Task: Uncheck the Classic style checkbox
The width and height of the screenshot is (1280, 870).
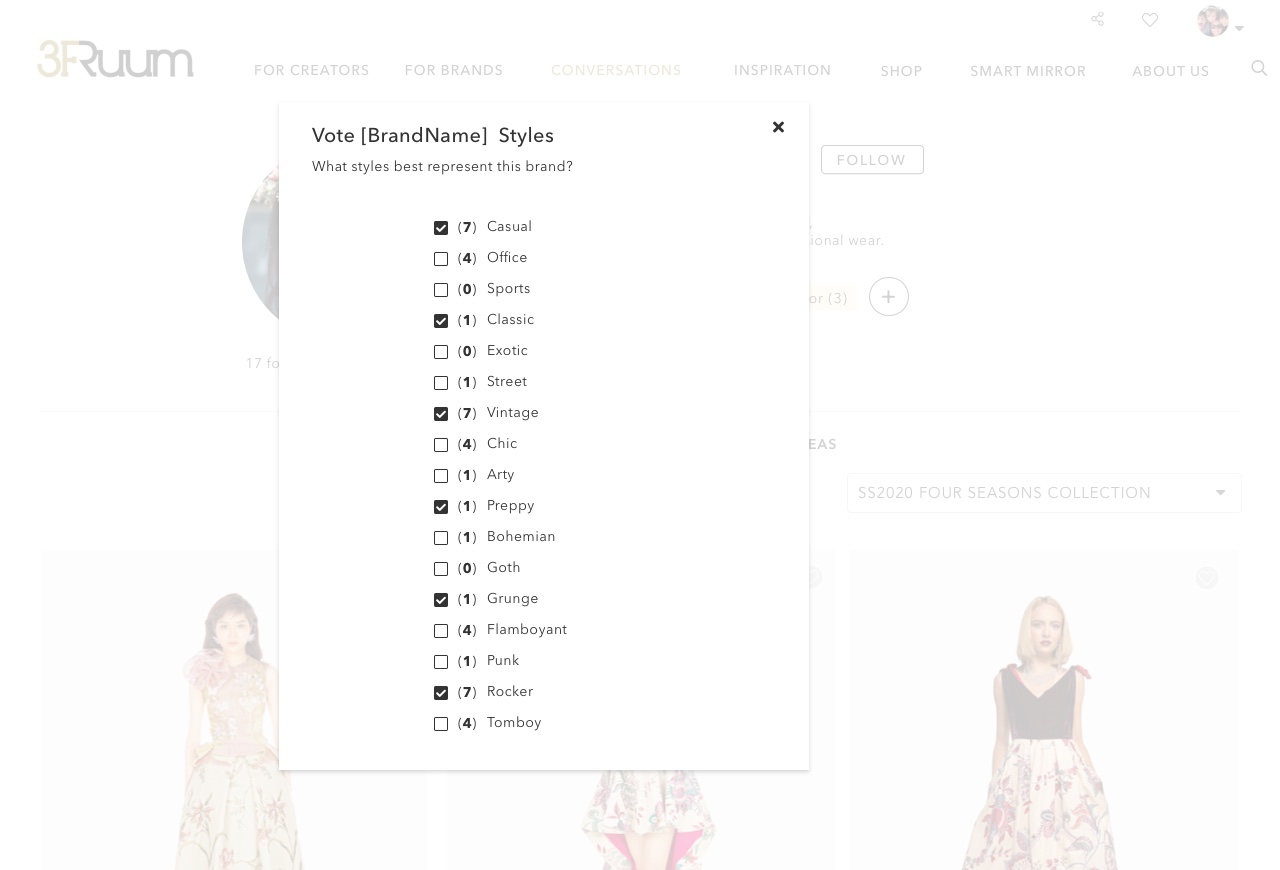Action: 441,321
